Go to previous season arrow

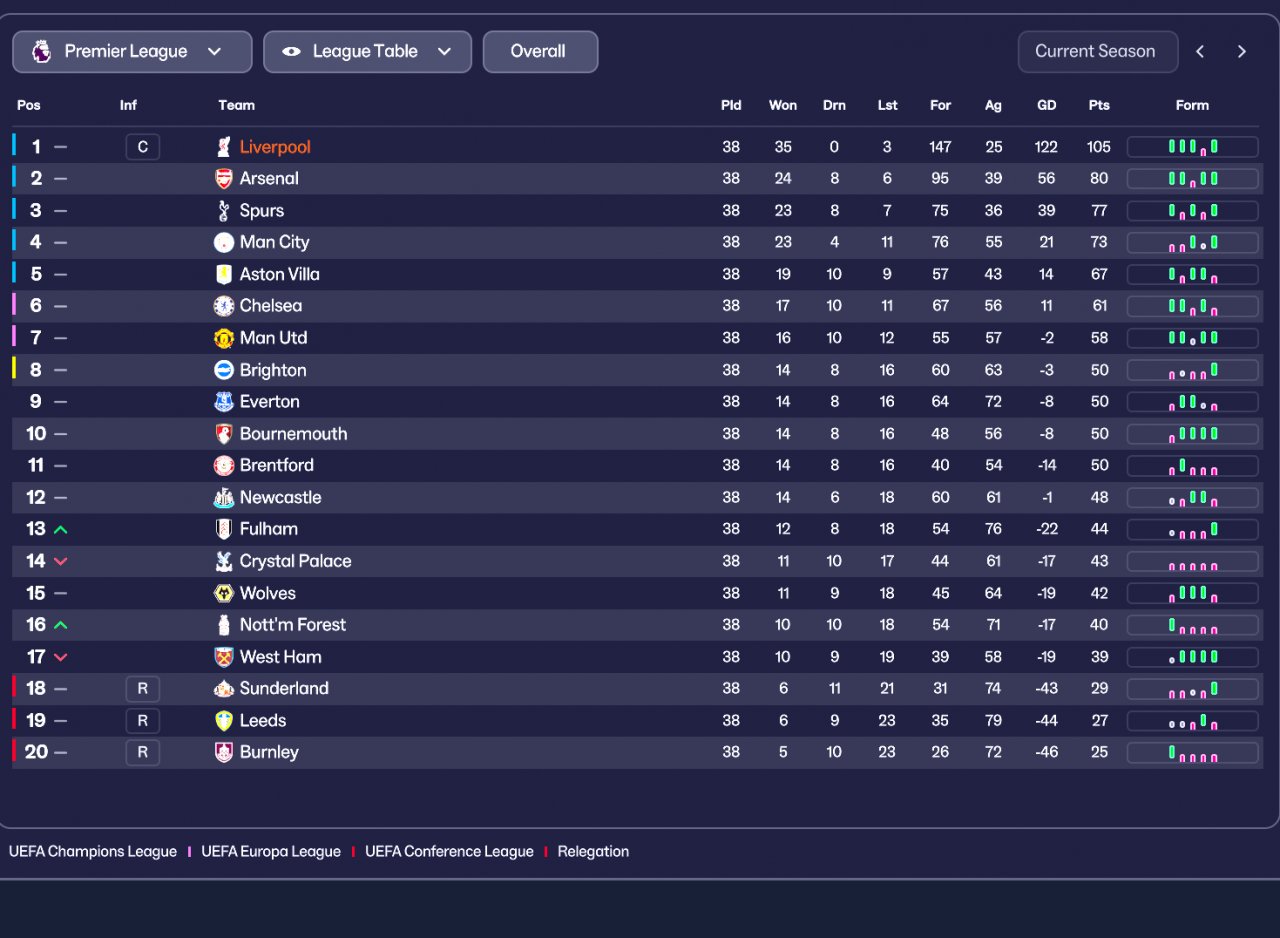tap(1200, 52)
